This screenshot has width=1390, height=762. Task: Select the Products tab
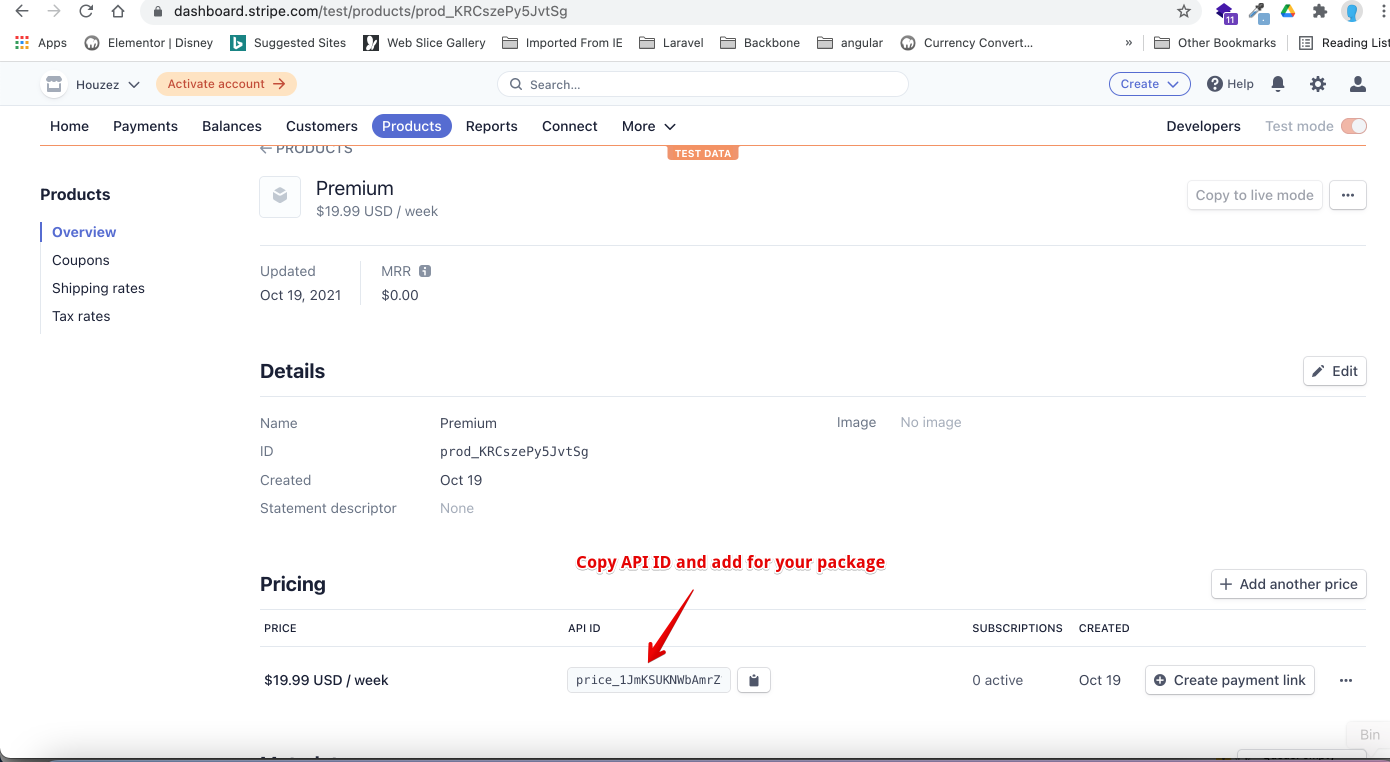click(412, 126)
